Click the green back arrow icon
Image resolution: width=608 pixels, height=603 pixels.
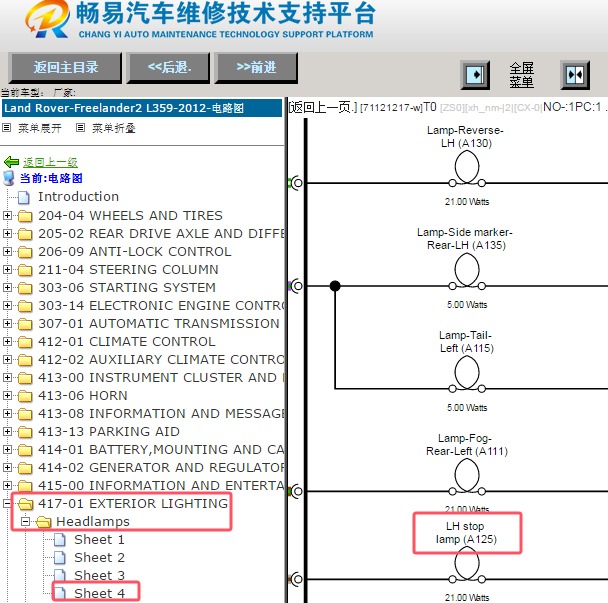click(x=11, y=162)
